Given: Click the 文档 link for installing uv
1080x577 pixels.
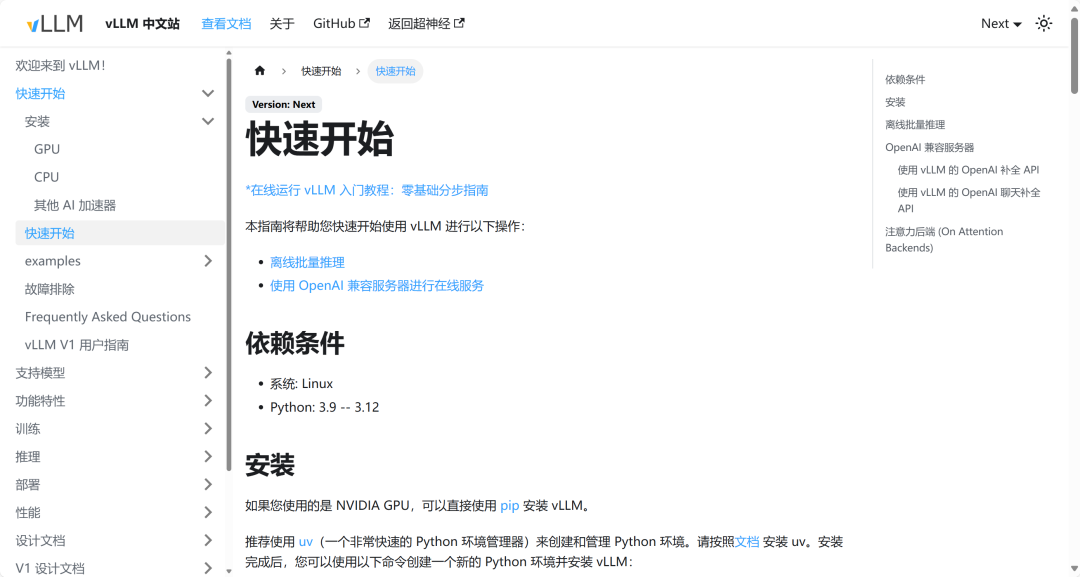Looking at the screenshot, I should (747, 542).
